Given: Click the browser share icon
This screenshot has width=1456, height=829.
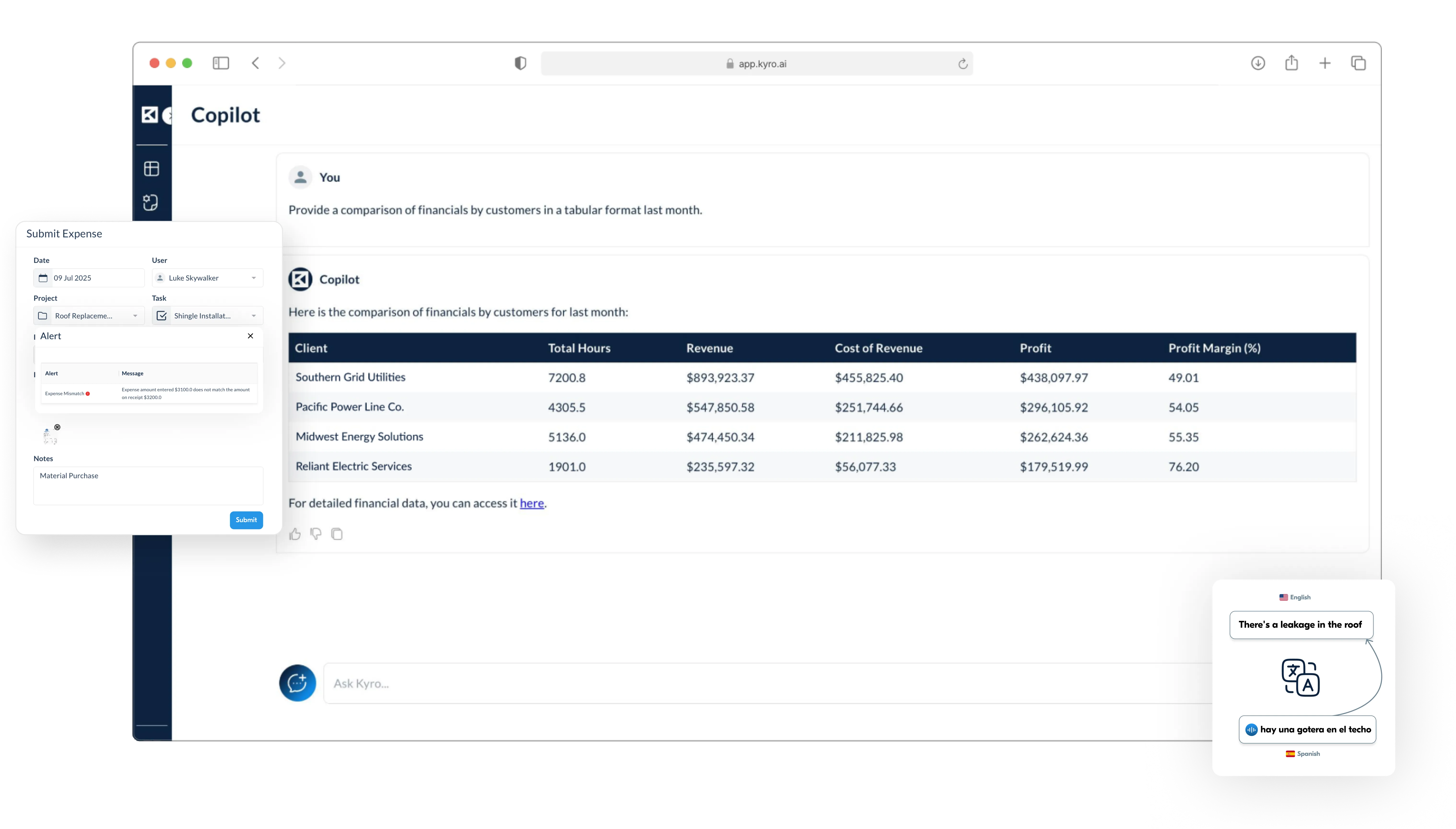Looking at the screenshot, I should coord(1292,63).
